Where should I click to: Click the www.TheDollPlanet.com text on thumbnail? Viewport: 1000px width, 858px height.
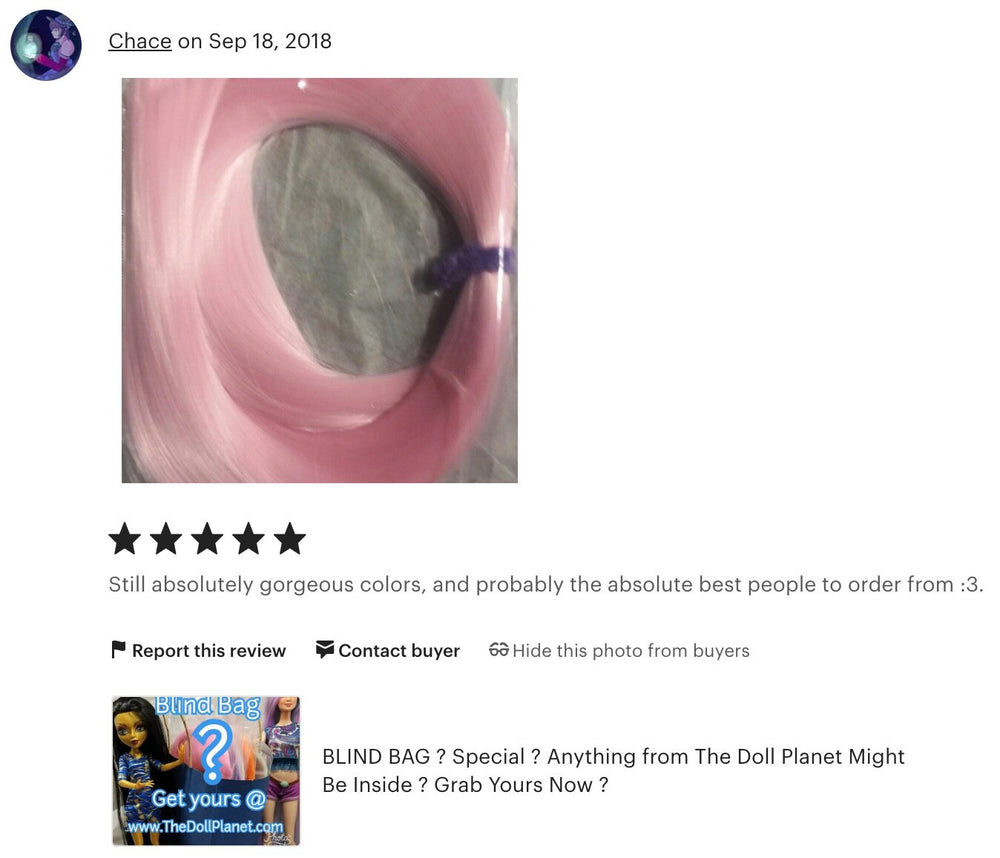tap(204, 826)
